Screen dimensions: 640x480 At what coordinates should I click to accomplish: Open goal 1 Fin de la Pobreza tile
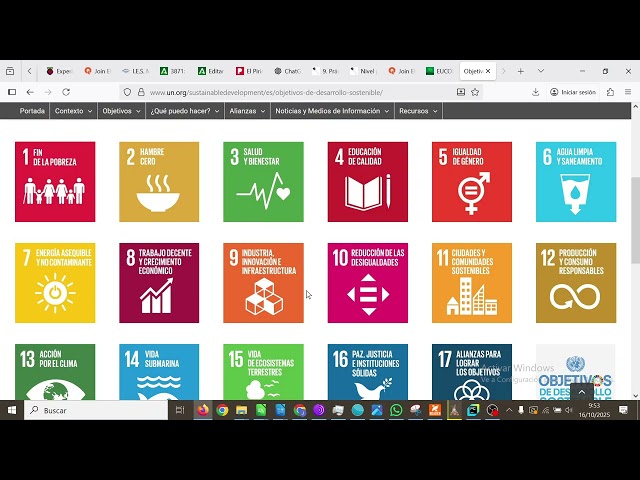coord(55,182)
